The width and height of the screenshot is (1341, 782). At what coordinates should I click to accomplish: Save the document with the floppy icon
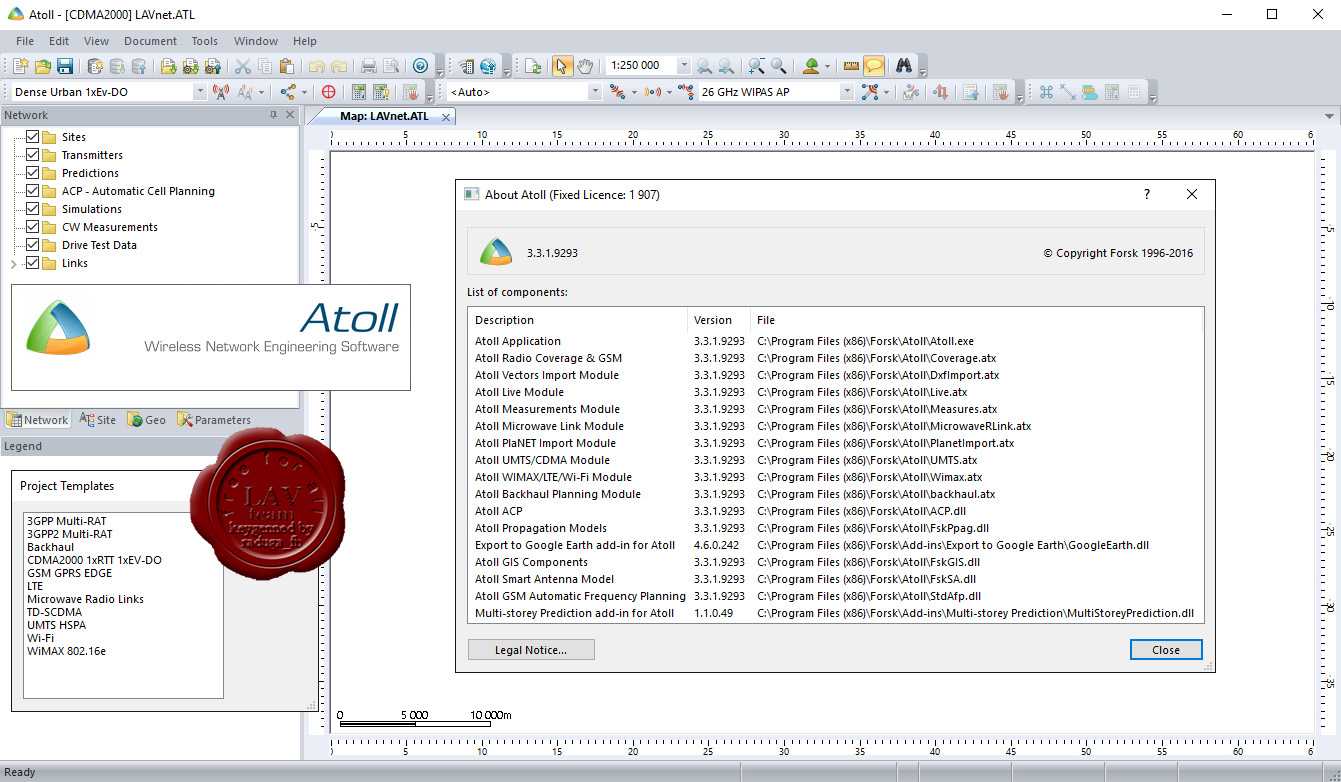click(64, 66)
